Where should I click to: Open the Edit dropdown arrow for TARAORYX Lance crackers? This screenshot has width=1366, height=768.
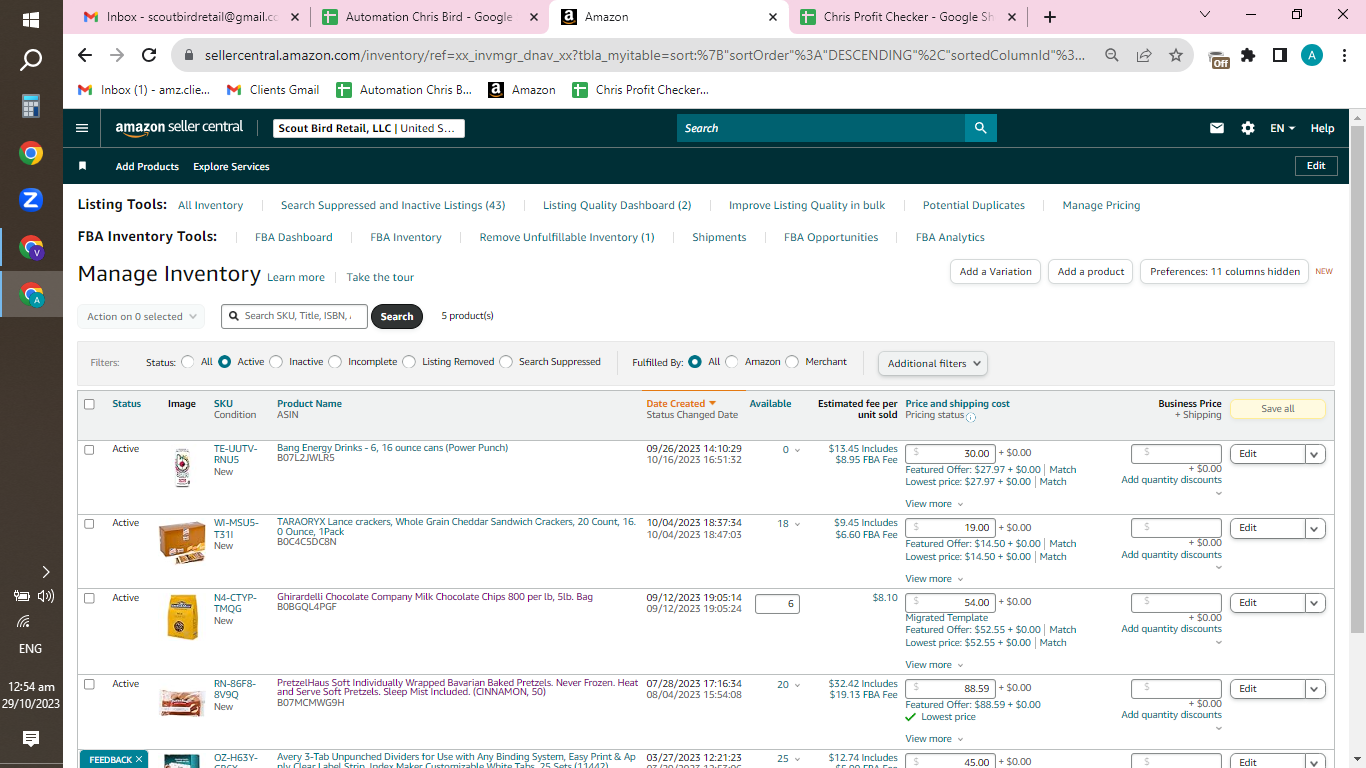tap(1315, 528)
